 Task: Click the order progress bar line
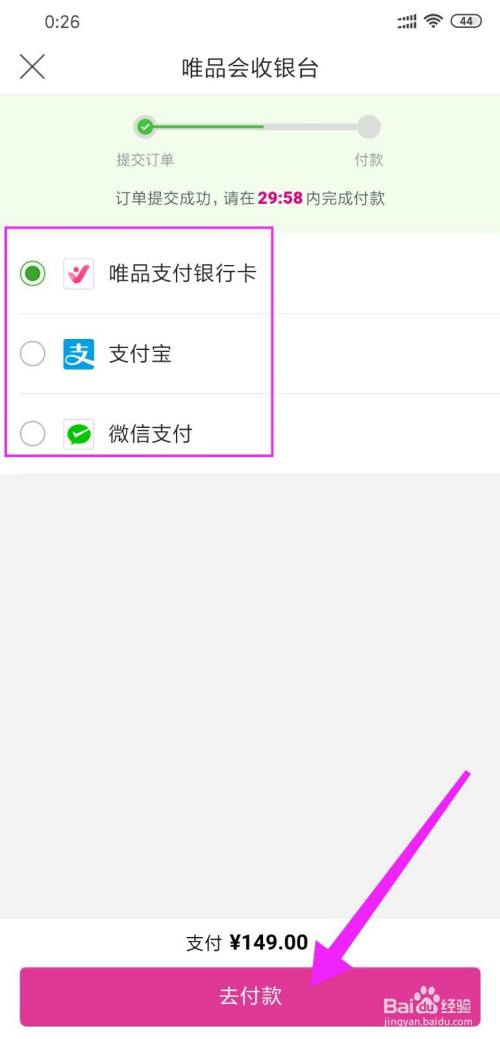coord(257,126)
